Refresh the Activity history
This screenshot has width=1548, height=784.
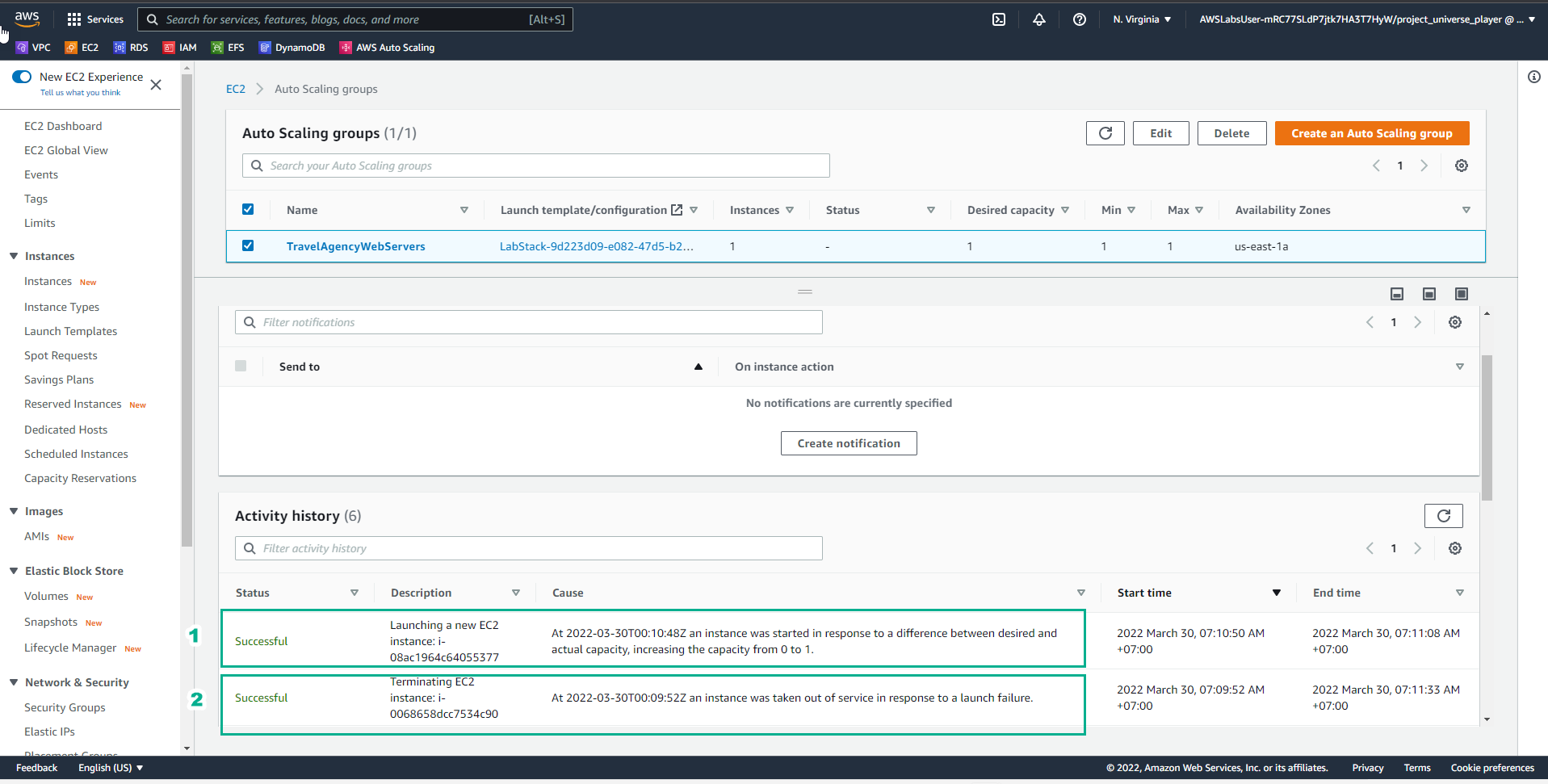point(1444,516)
